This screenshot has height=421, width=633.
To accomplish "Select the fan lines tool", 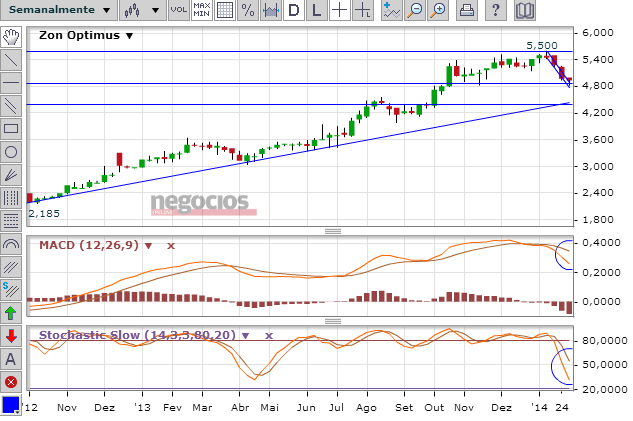I will coord(11,175).
